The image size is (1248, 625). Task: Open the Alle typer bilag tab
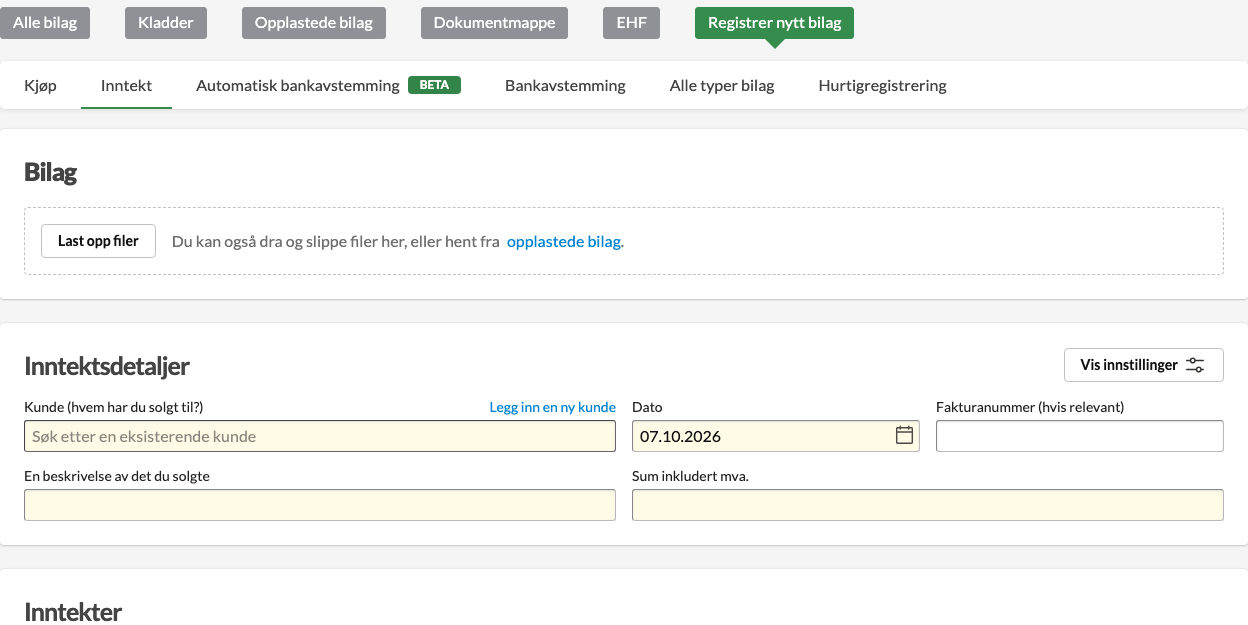[722, 85]
